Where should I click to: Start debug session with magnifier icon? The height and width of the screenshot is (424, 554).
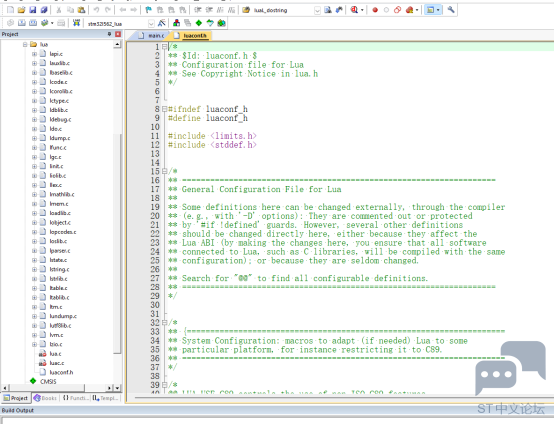coord(354,10)
